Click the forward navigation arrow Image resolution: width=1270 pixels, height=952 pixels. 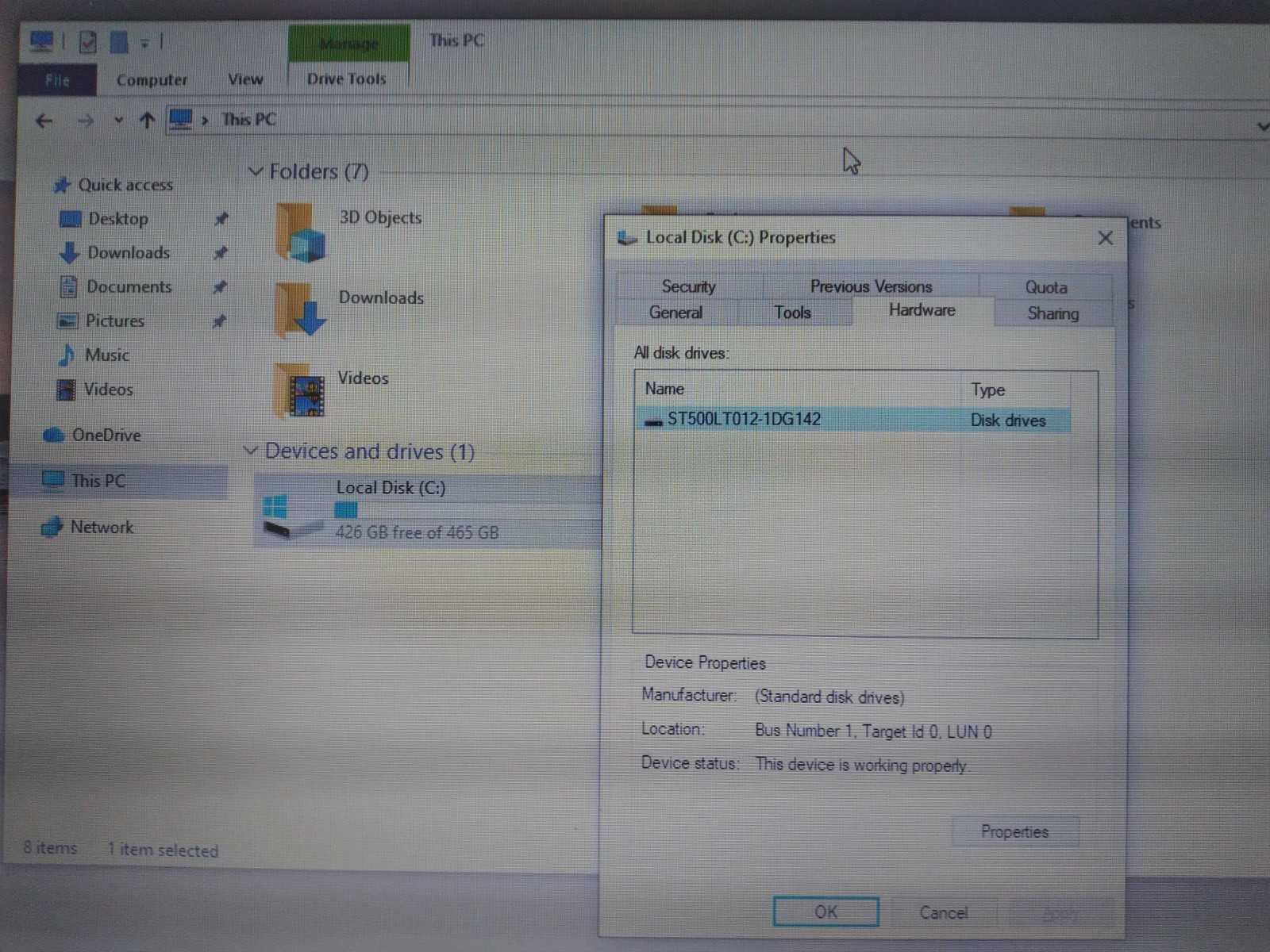click(86, 121)
